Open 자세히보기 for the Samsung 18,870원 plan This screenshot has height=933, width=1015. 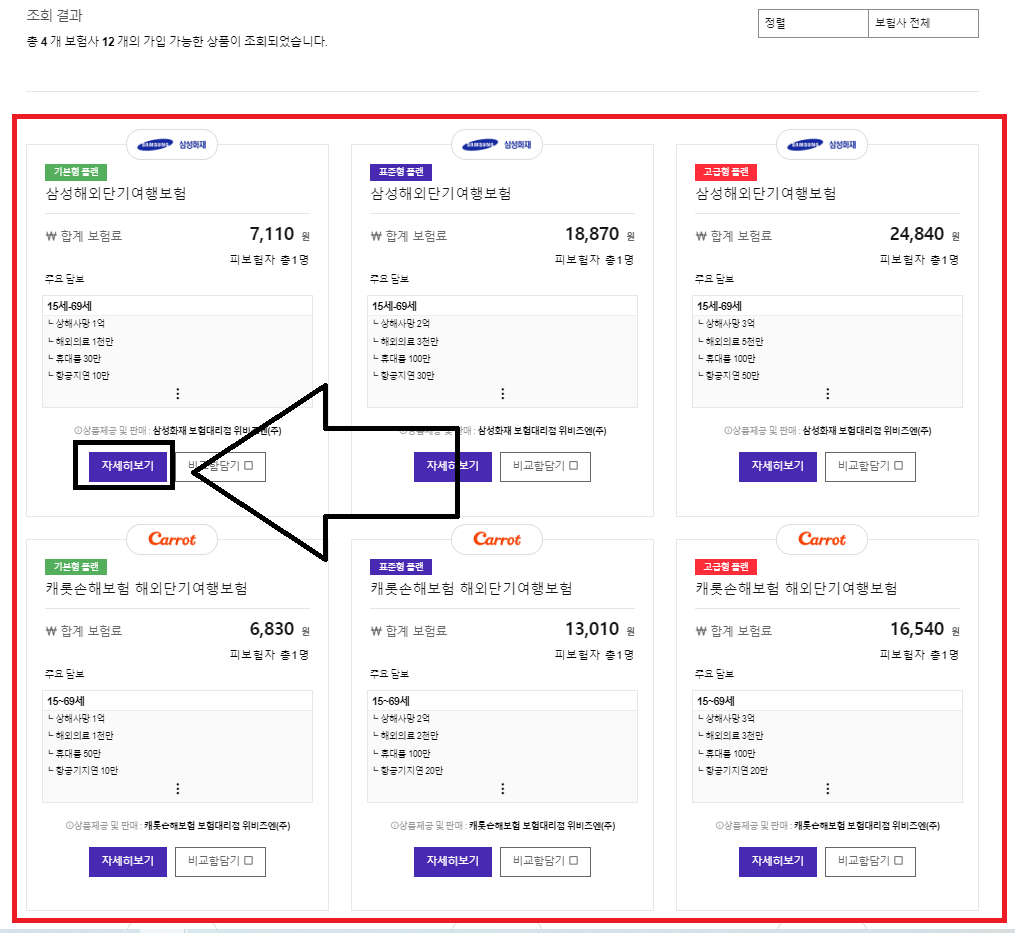coord(452,466)
